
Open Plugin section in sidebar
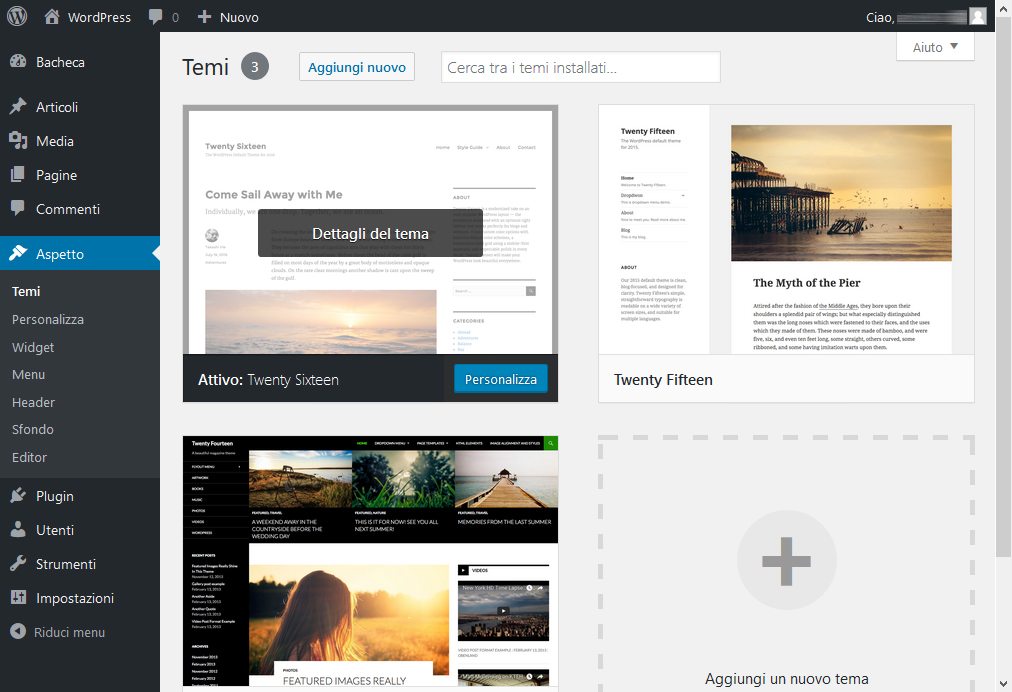55,496
